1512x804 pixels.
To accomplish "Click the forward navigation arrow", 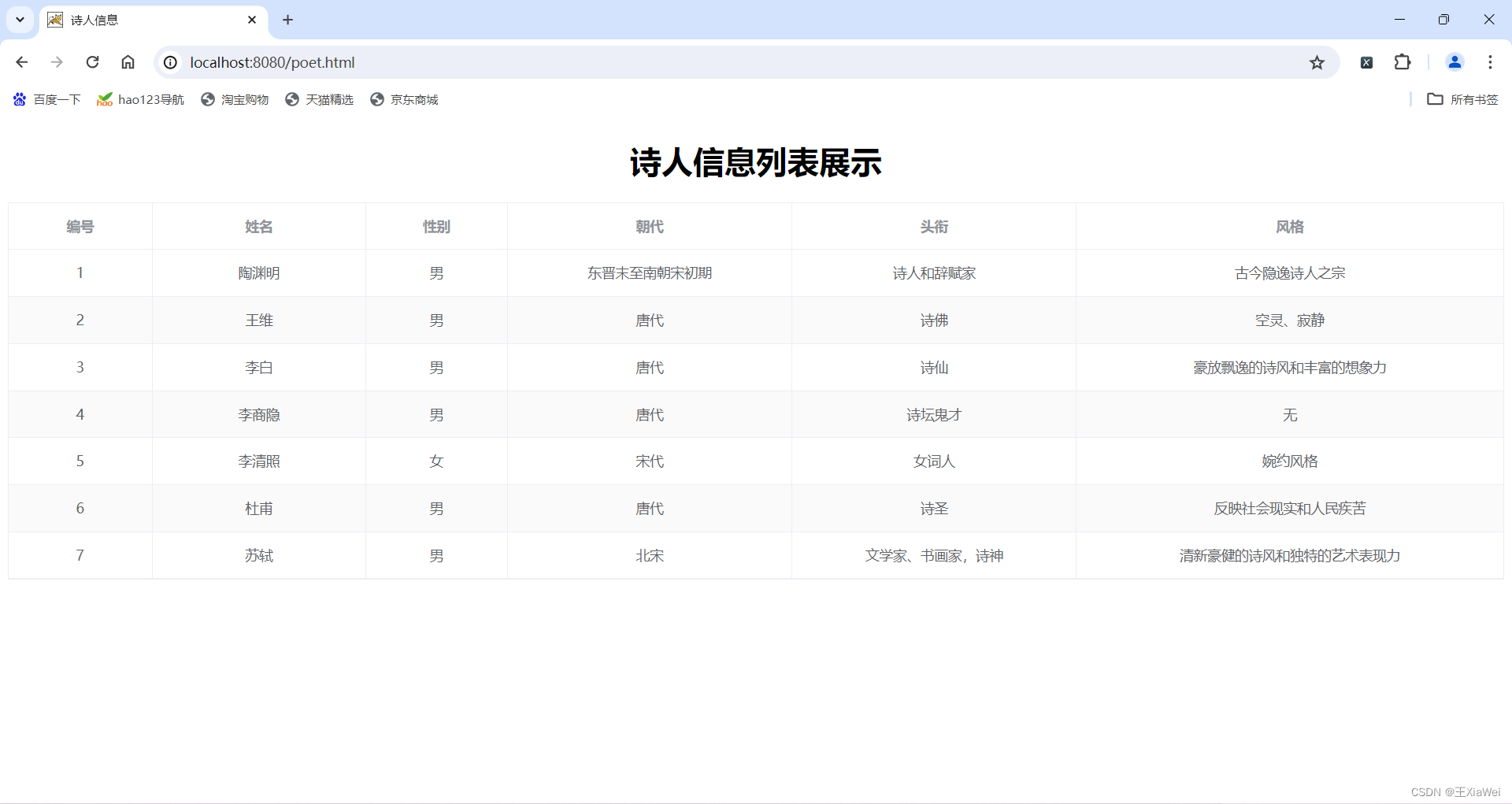I will pos(57,62).
